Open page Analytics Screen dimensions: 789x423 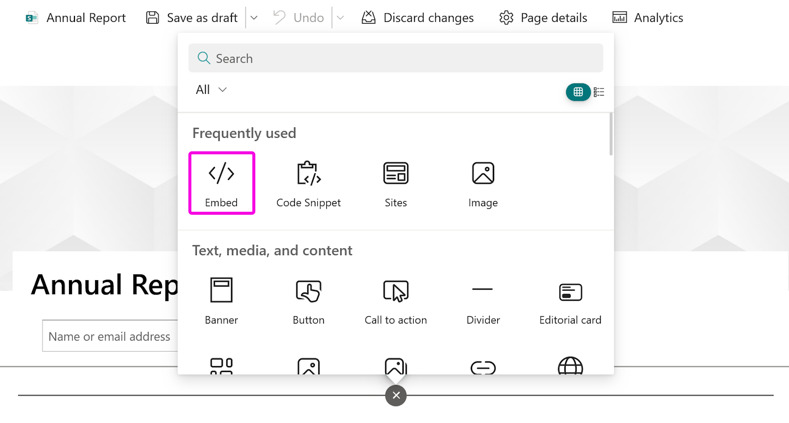pyautogui.click(x=648, y=18)
